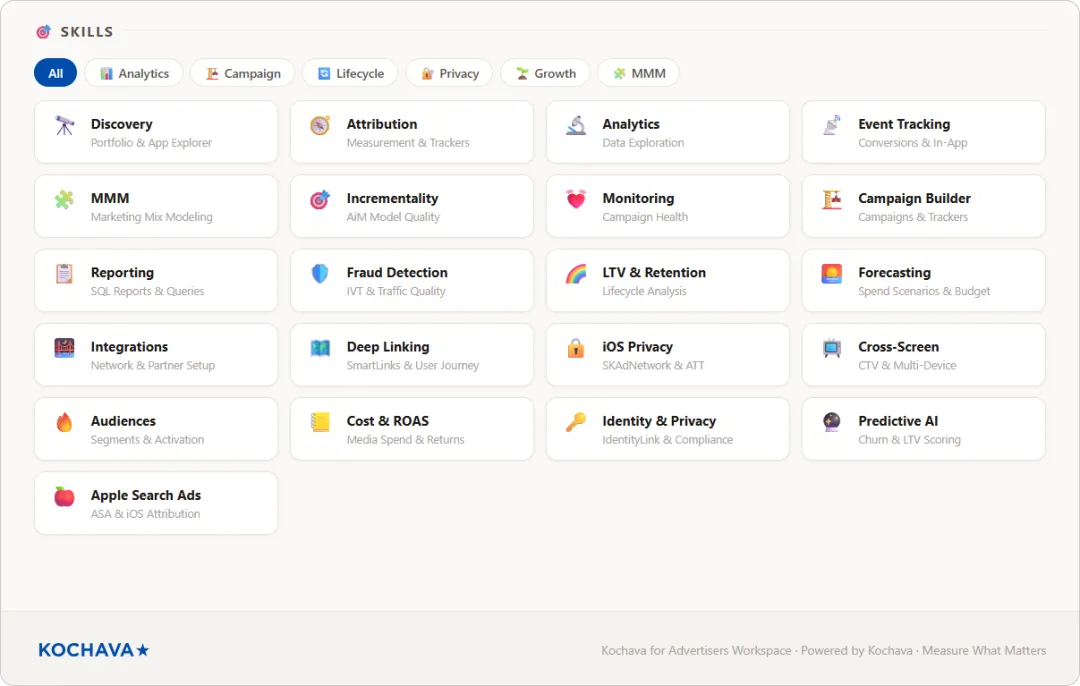Image resolution: width=1080 pixels, height=686 pixels.
Task: Click the Audiences flame icon
Action: (65, 422)
